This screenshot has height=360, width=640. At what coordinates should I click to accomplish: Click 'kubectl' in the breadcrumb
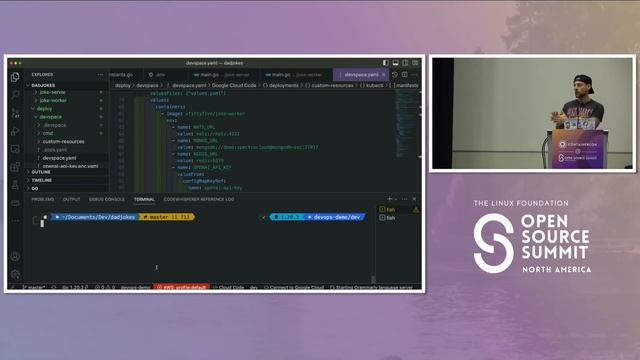[374, 85]
